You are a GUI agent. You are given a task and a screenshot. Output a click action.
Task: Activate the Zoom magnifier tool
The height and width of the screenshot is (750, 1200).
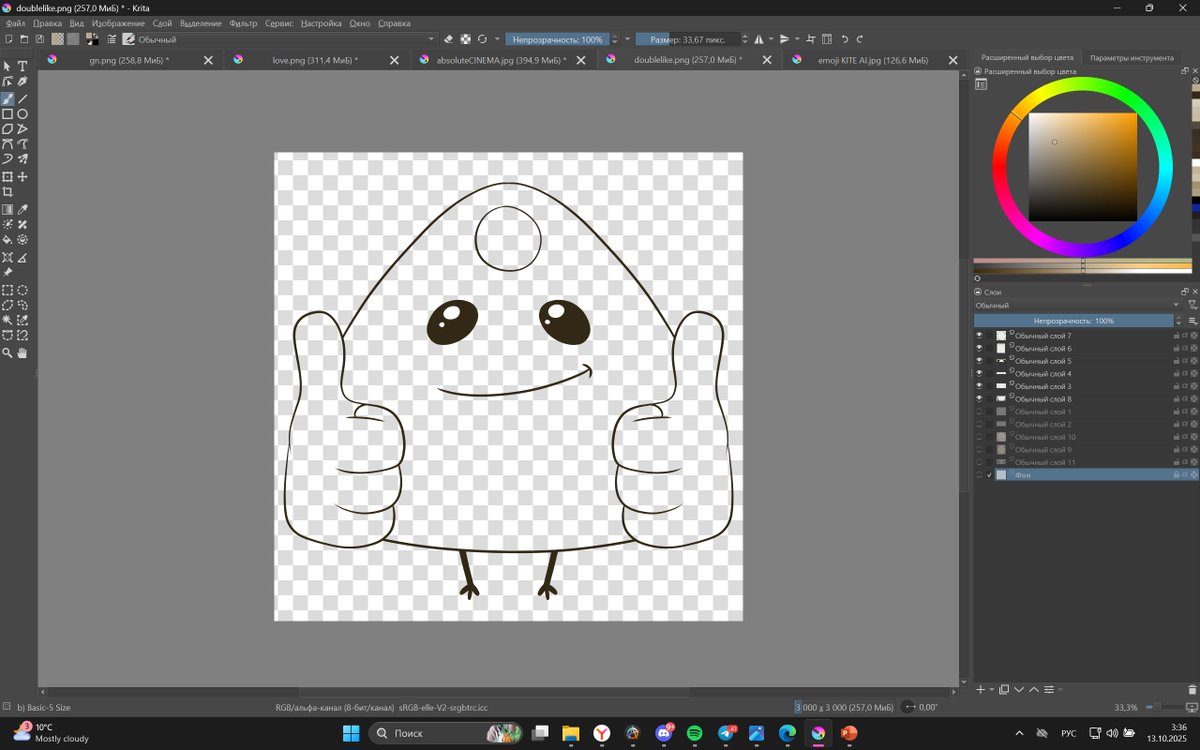click(7, 353)
